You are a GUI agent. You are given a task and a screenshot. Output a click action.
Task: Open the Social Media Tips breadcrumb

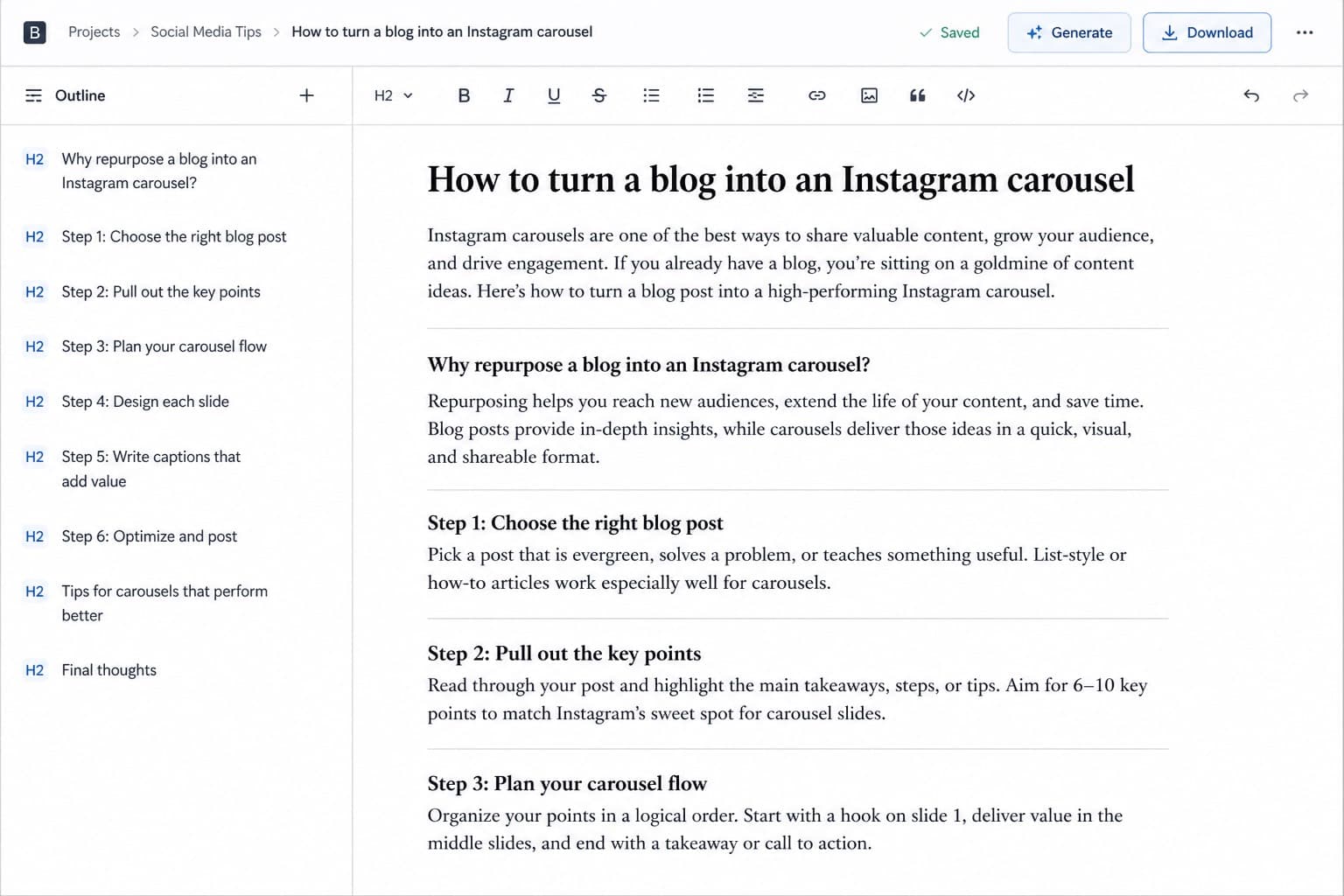tap(206, 31)
